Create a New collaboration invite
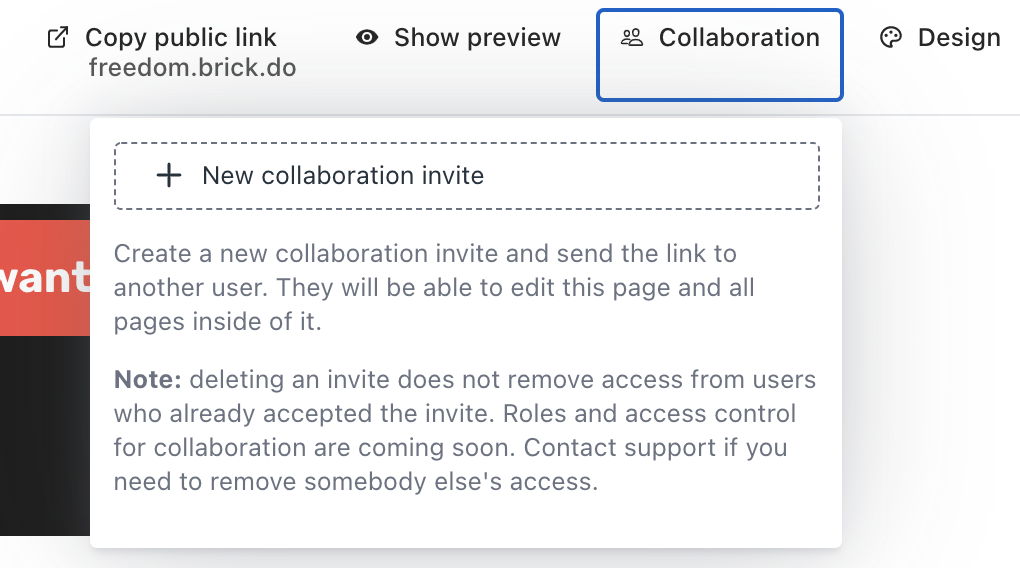This screenshot has height=568, width=1020. [343, 176]
